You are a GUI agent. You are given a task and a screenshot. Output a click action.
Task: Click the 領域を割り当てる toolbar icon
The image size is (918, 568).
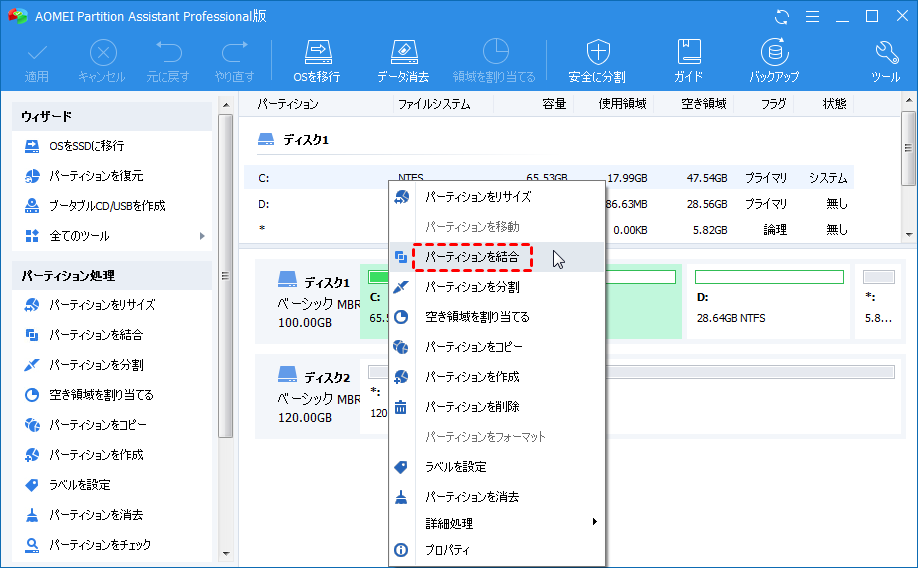click(x=495, y=52)
